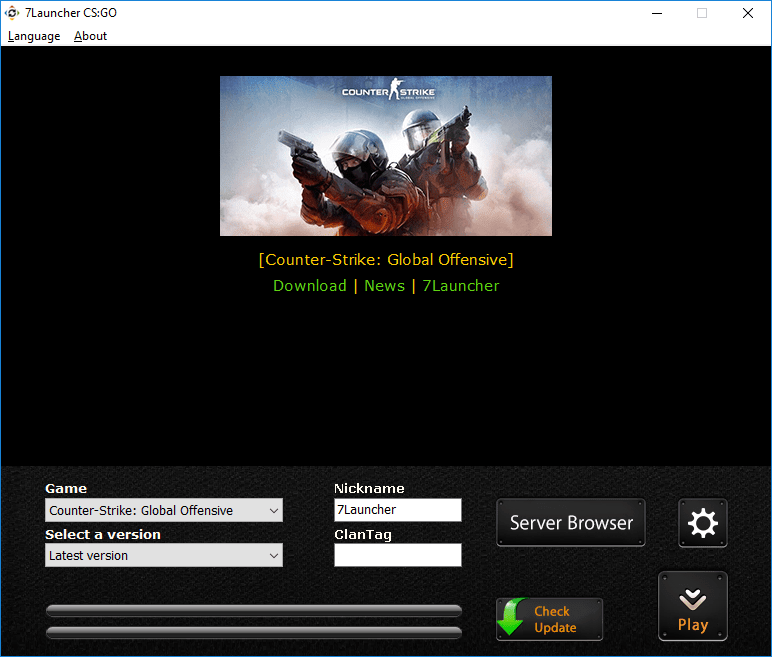772x657 pixels.
Task: Click the 7Launcher title bar icon
Action: pos(12,13)
